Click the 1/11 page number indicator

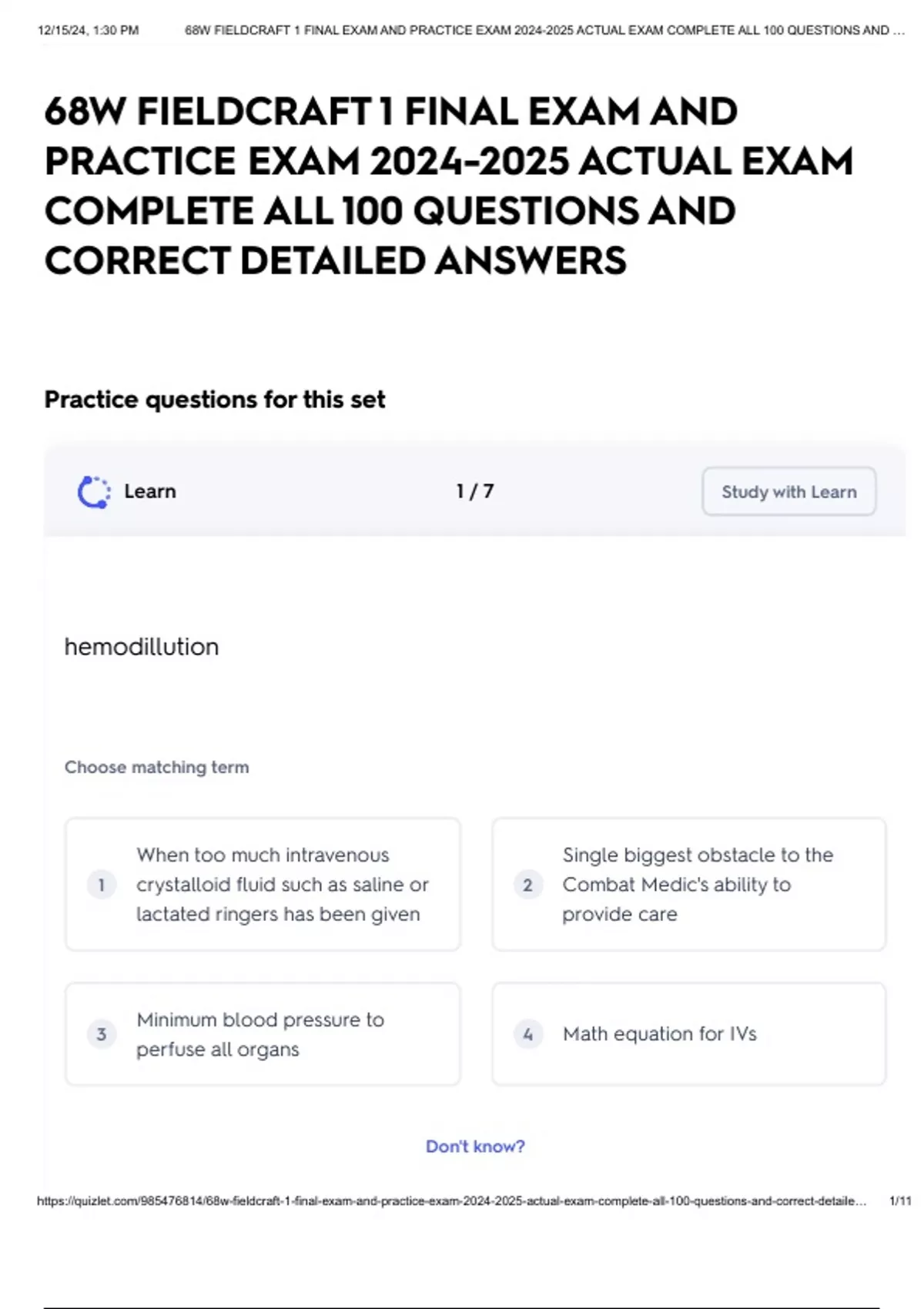[x=899, y=1201]
